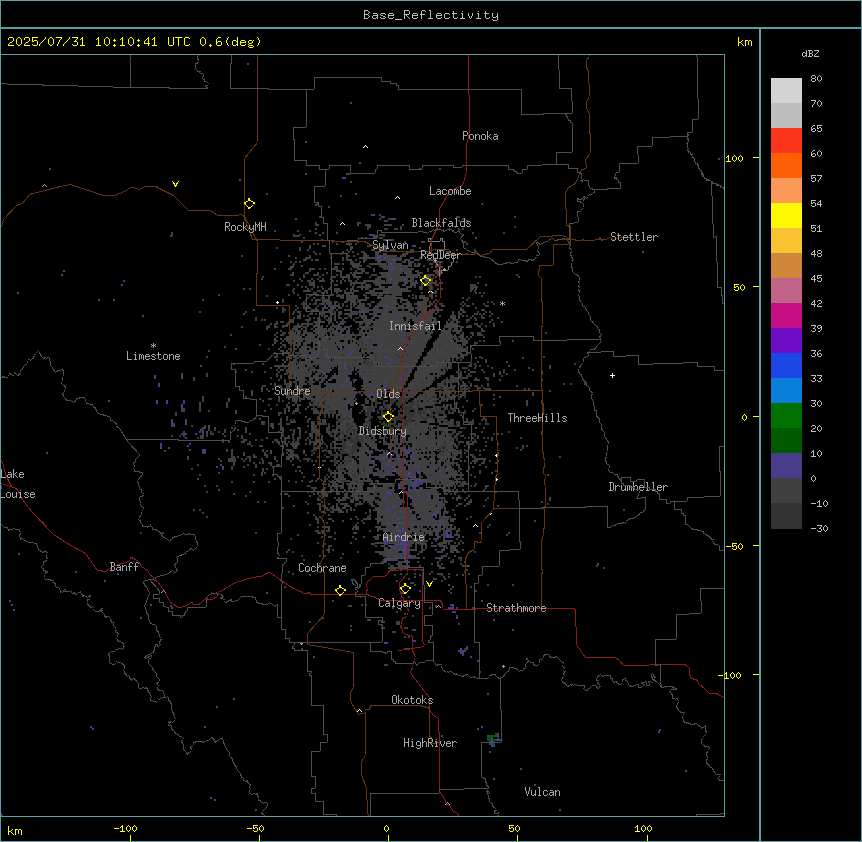Viewport: 862px width, 842px height.
Task: Click the Limestone label
Action: (x=153, y=356)
